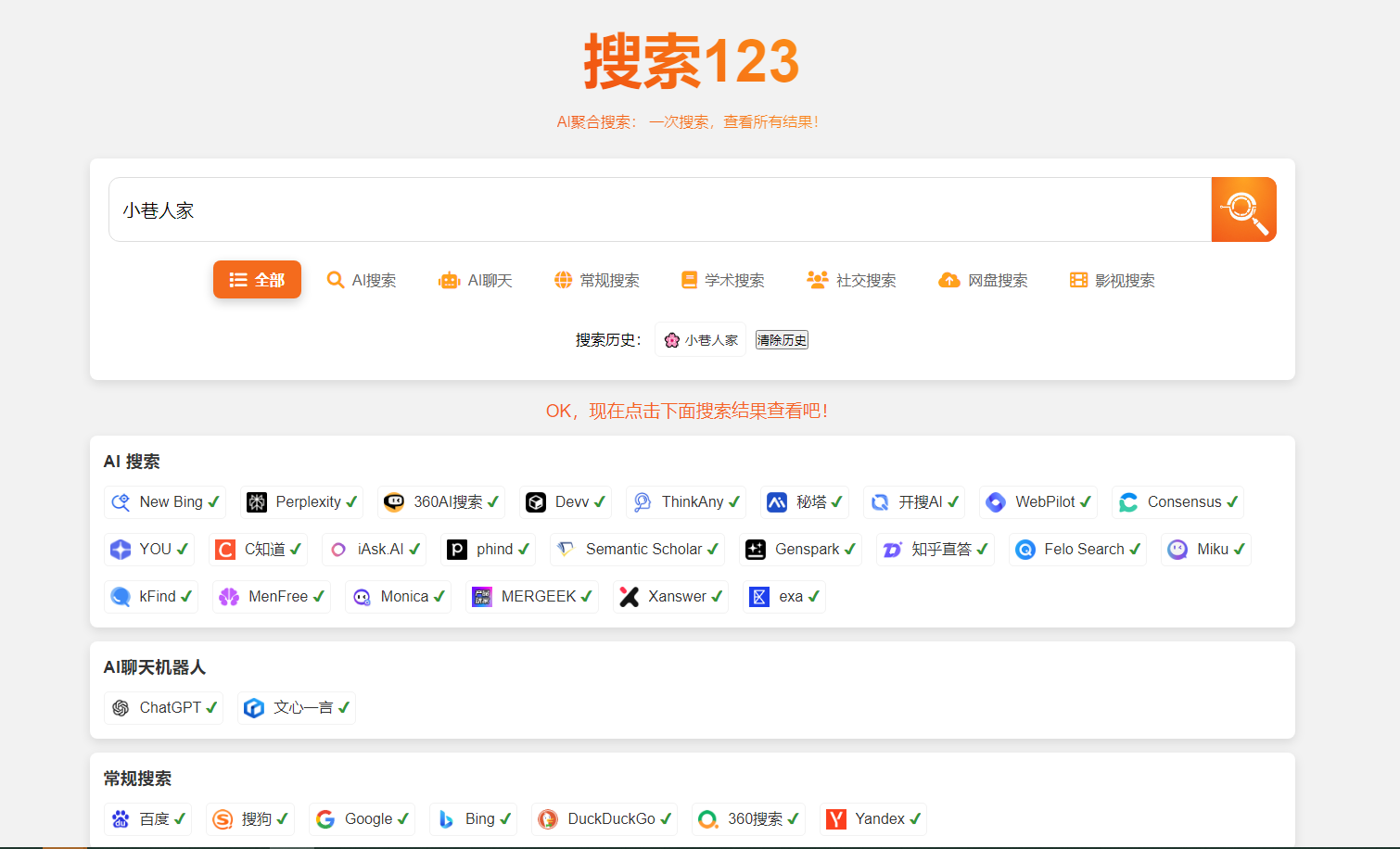The image size is (1400, 849).
Task: Click the Consensus logo icon
Action: click(1128, 502)
